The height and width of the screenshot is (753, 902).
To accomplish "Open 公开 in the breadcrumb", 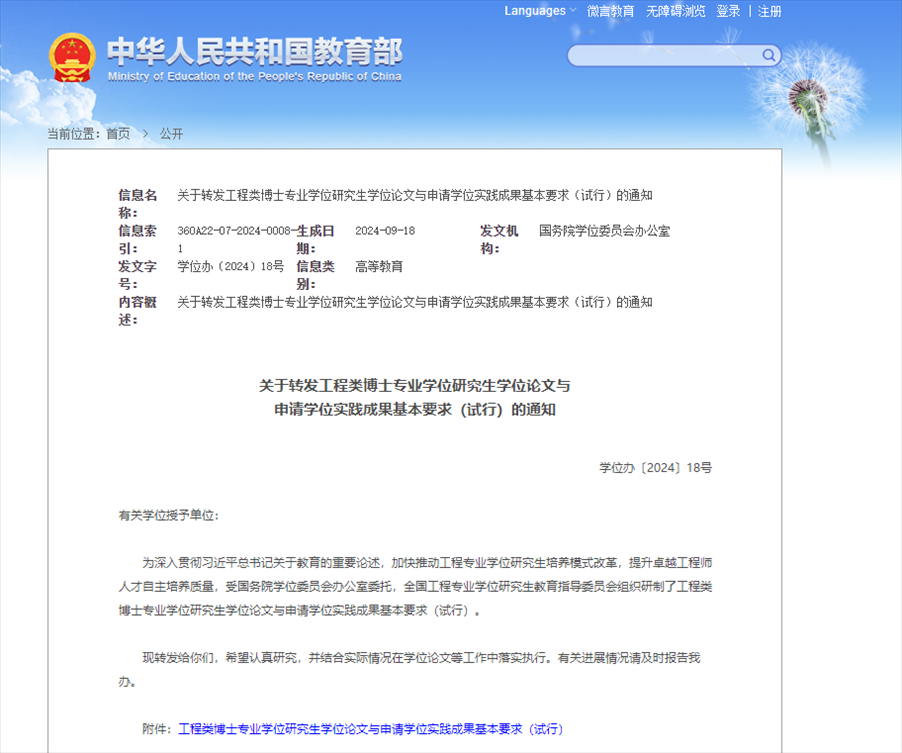I will coord(171,134).
